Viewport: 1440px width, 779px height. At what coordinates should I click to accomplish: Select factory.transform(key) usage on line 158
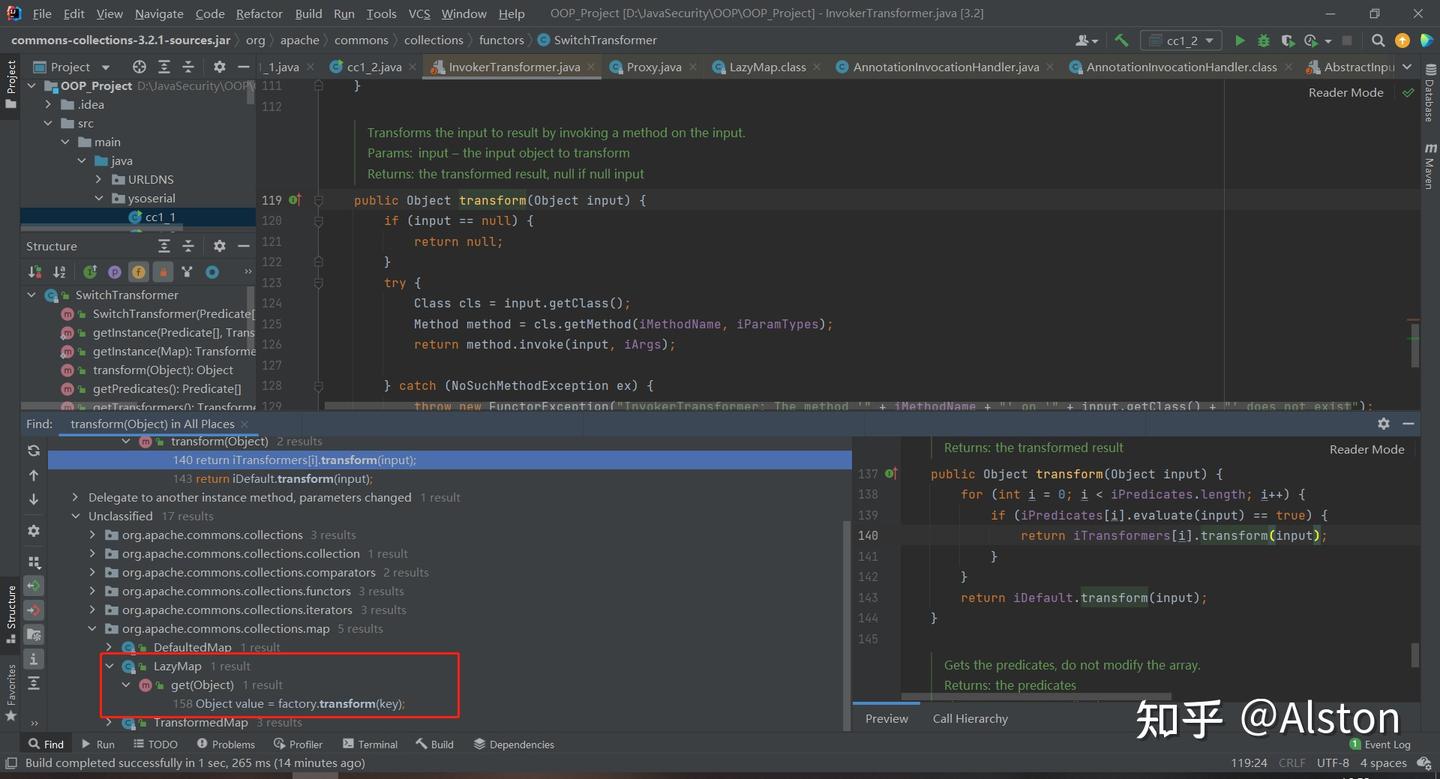tap(289, 704)
